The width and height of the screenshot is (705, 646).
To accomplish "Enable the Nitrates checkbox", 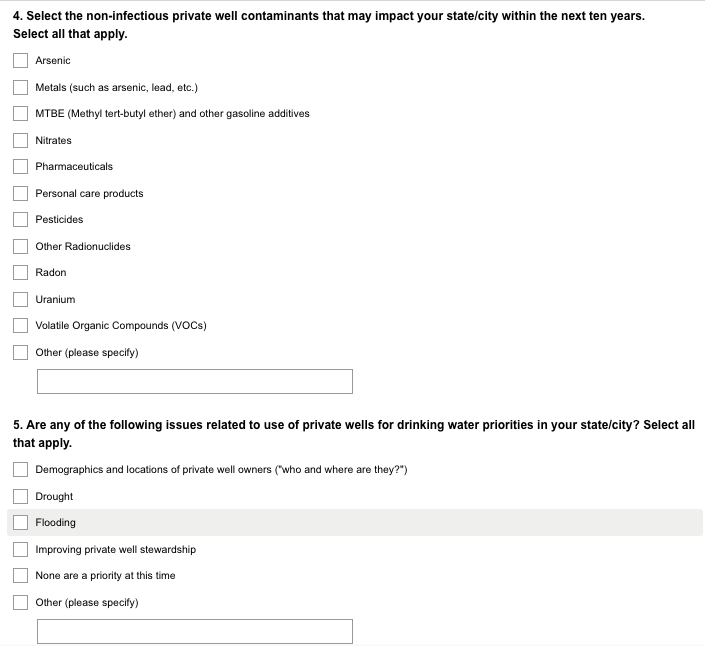I will (x=20, y=140).
